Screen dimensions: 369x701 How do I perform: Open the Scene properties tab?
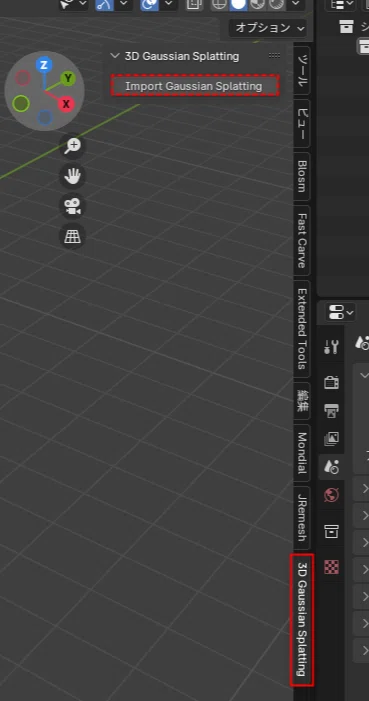click(331, 467)
